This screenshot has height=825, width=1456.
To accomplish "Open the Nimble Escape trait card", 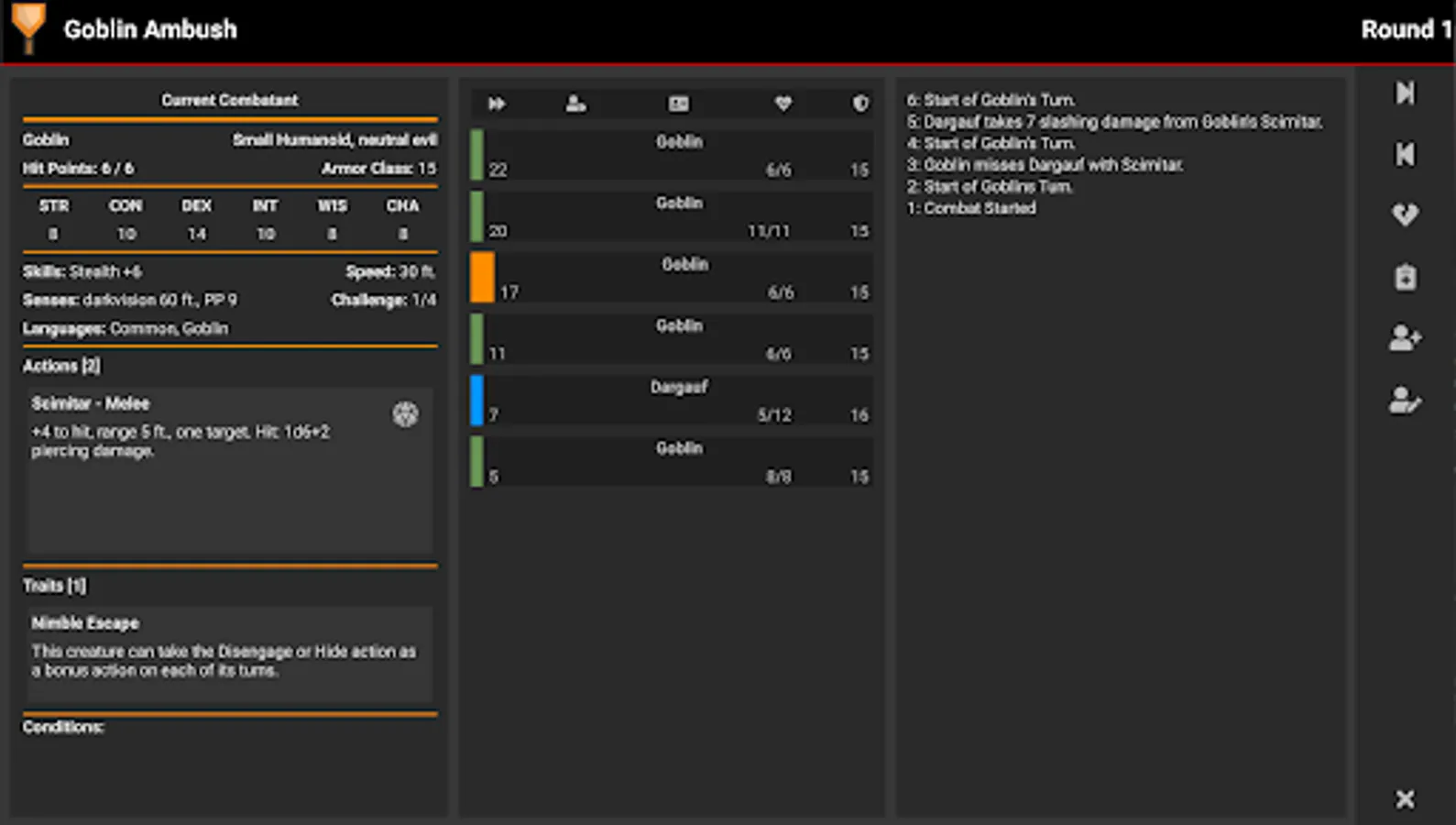I will tap(229, 654).
